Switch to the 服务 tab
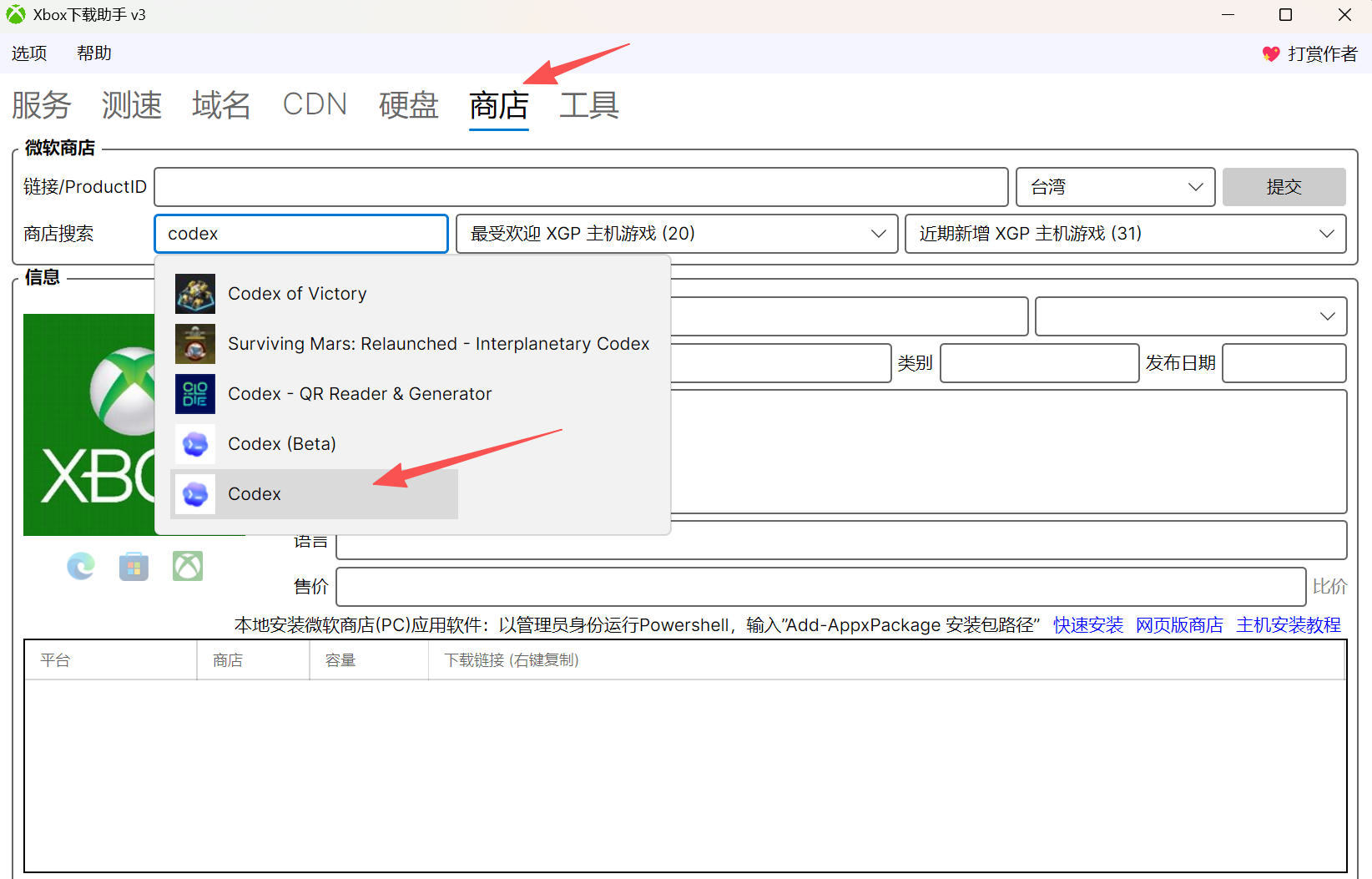1372x879 pixels. click(x=41, y=105)
